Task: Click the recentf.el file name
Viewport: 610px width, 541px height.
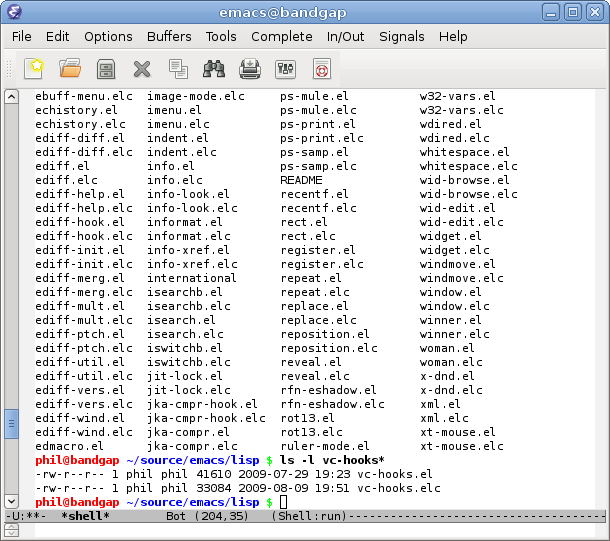Action: tap(314, 194)
